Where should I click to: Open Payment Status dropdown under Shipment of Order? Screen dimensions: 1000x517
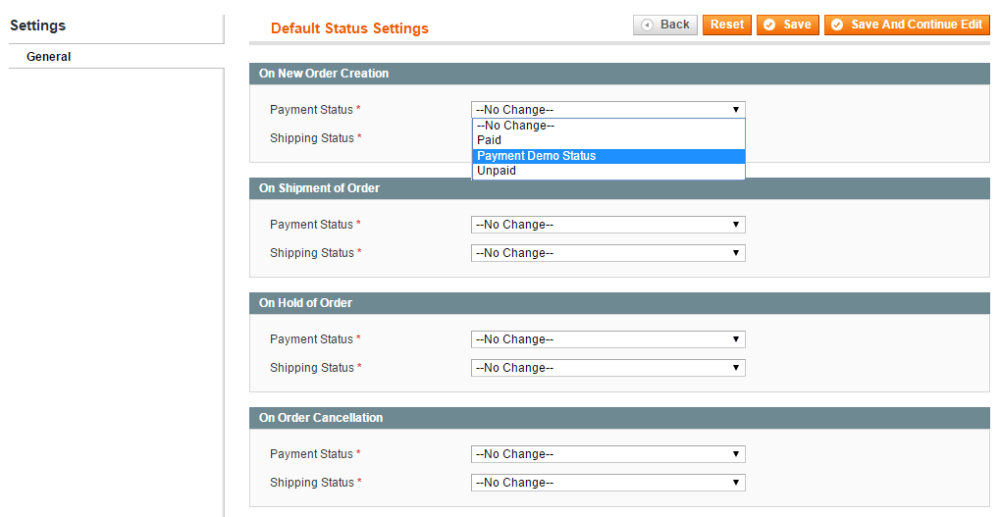pyautogui.click(x=608, y=225)
